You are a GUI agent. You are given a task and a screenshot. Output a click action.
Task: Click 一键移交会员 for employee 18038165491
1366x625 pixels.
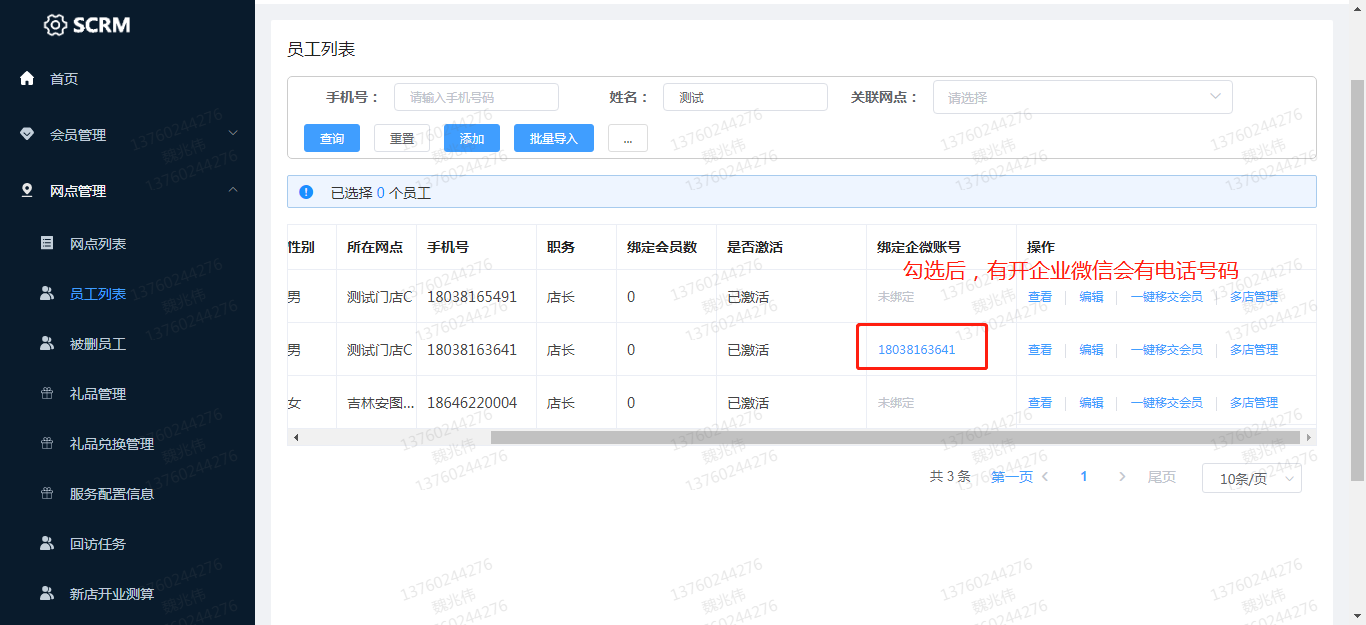[1166, 297]
